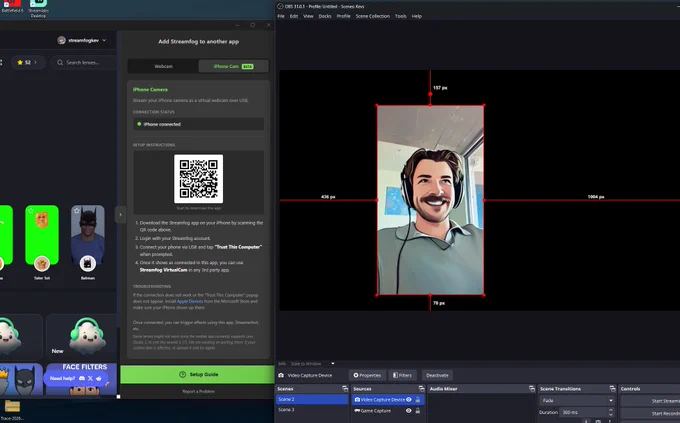The height and width of the screenshot is (423, 680).
Task: Switch to the Webcam tab in Streamfog
Action: tap(163, 66)
